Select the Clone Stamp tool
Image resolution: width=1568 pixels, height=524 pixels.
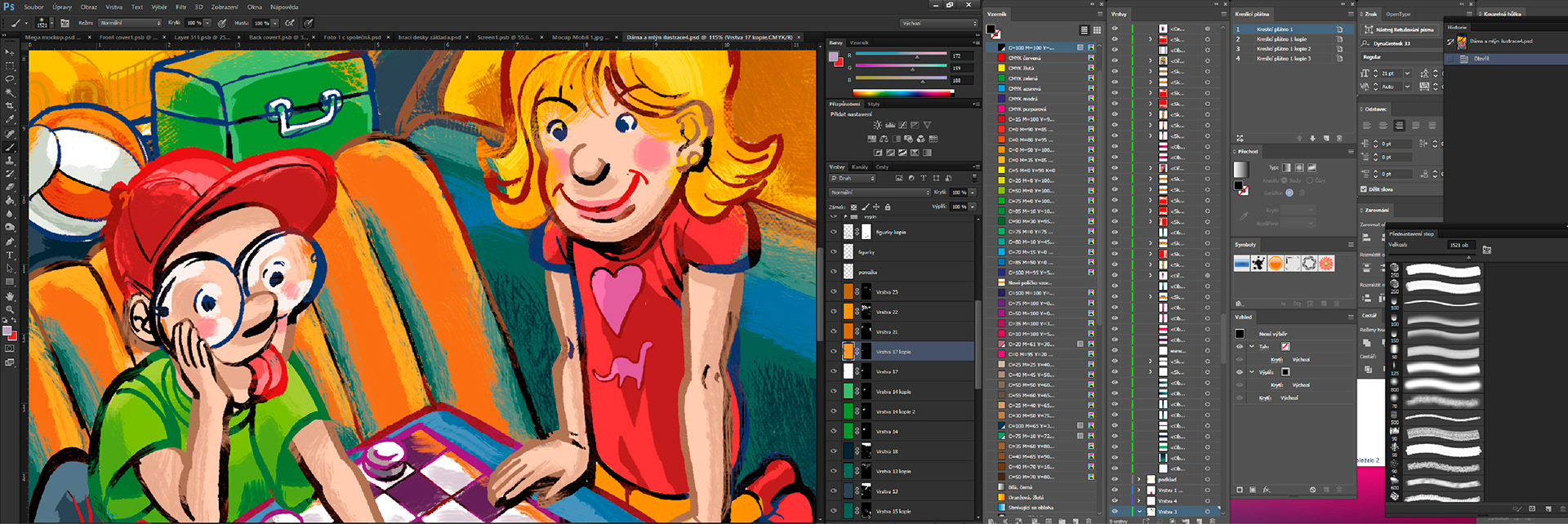[10, 161]
